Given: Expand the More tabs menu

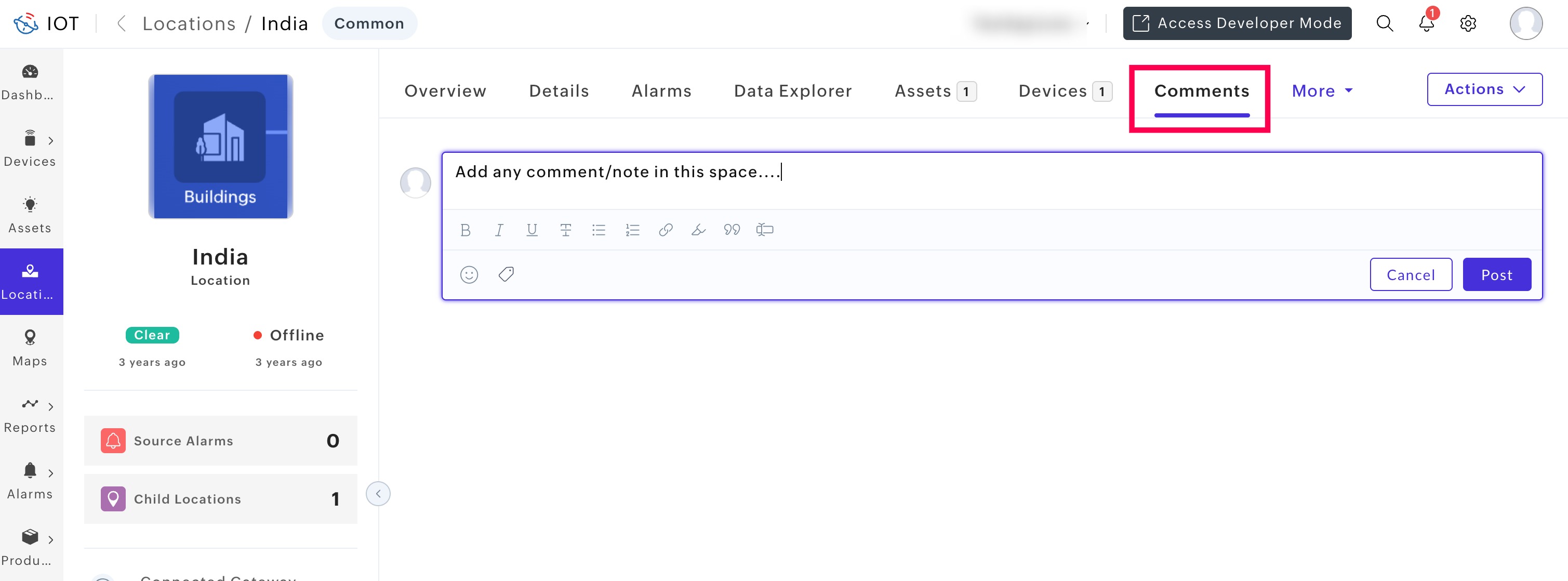Looking at the screenshot, I should click(1322, 91).
